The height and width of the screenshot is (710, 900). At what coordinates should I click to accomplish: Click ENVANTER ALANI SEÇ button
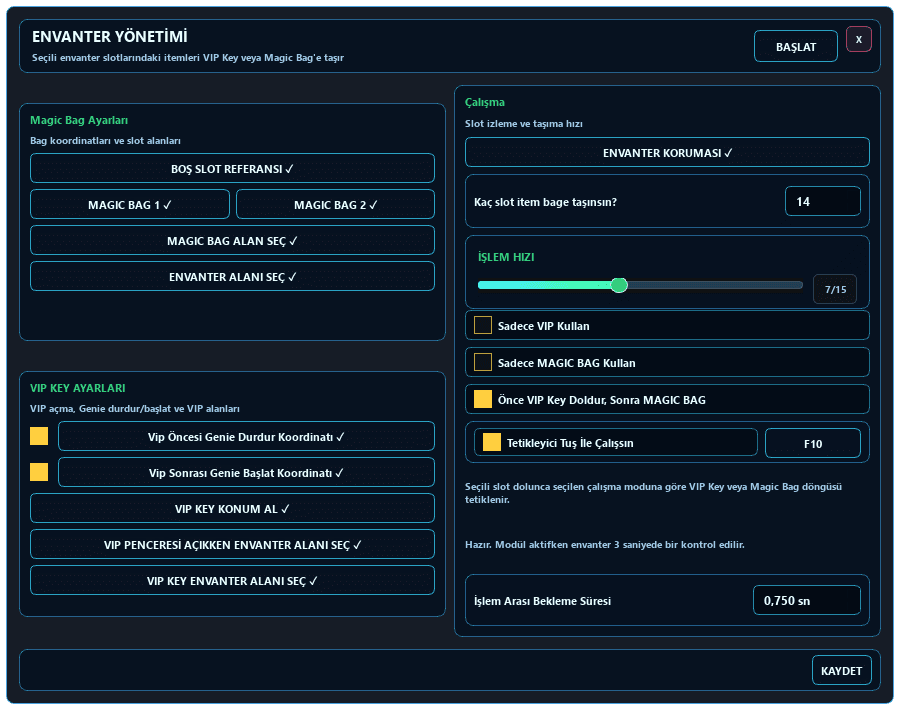[232, 277]
